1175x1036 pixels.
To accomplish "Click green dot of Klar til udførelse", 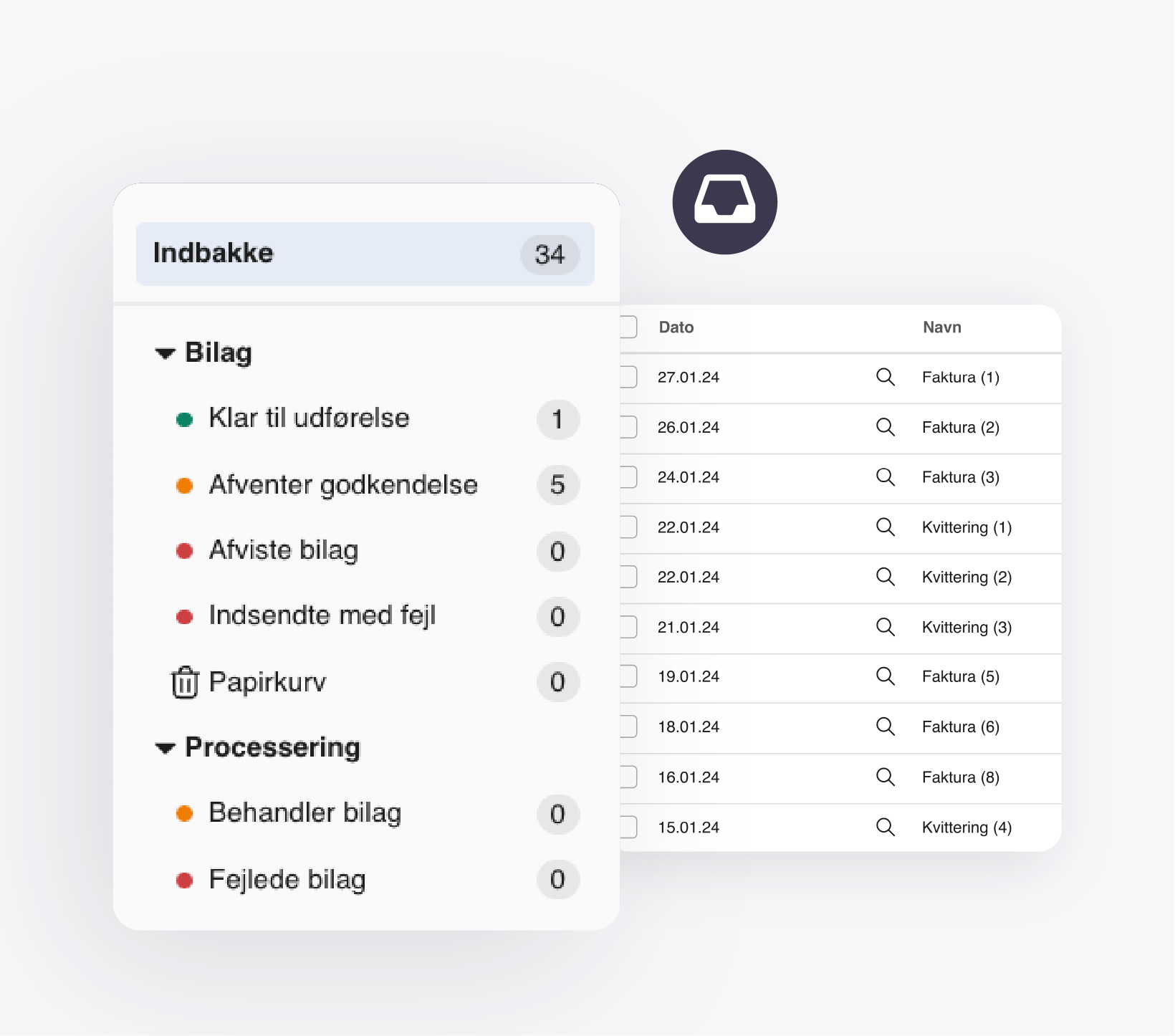I will click(185, 420).
